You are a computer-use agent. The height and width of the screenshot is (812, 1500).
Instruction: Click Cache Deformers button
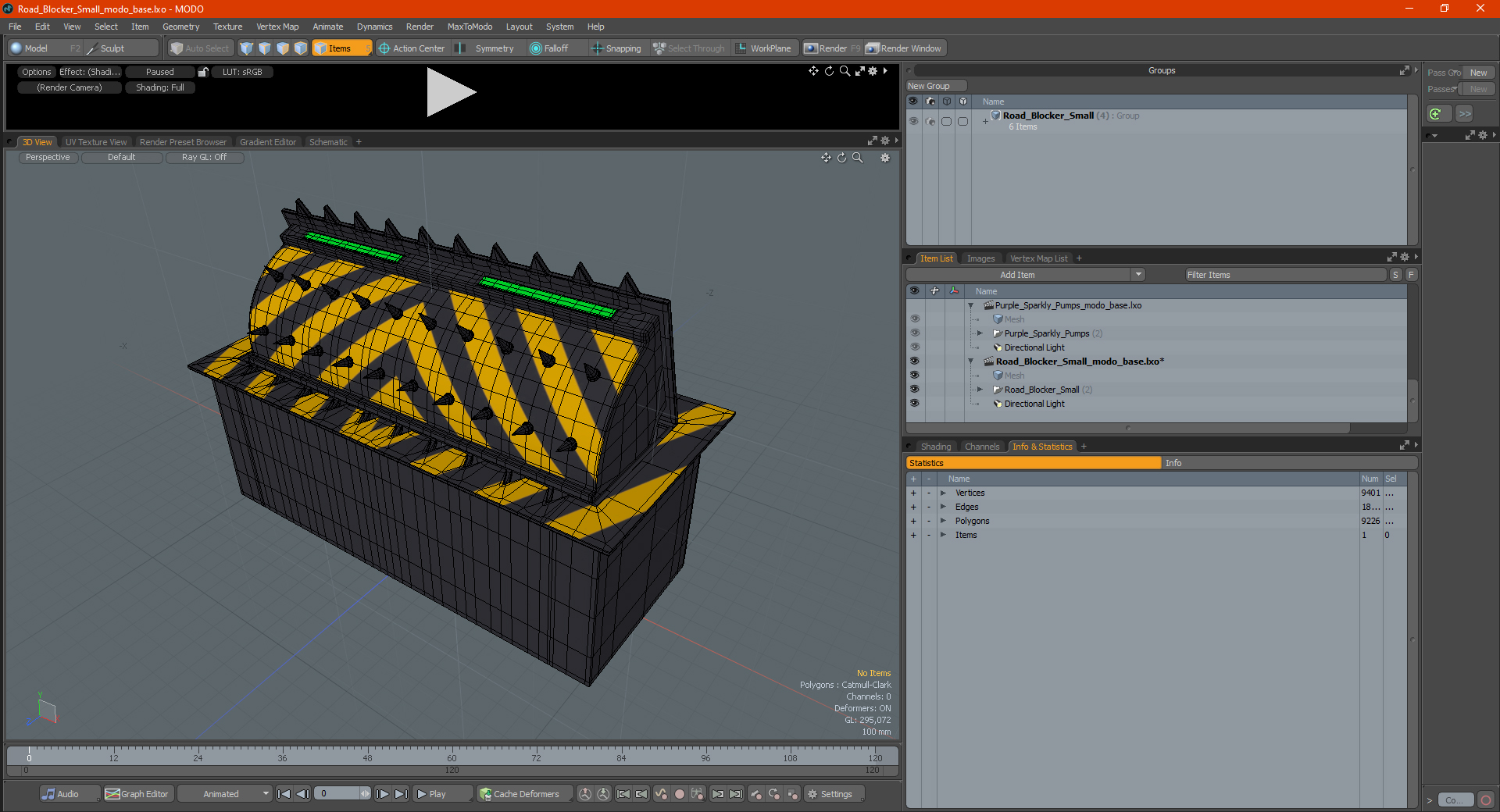(525, 794)
